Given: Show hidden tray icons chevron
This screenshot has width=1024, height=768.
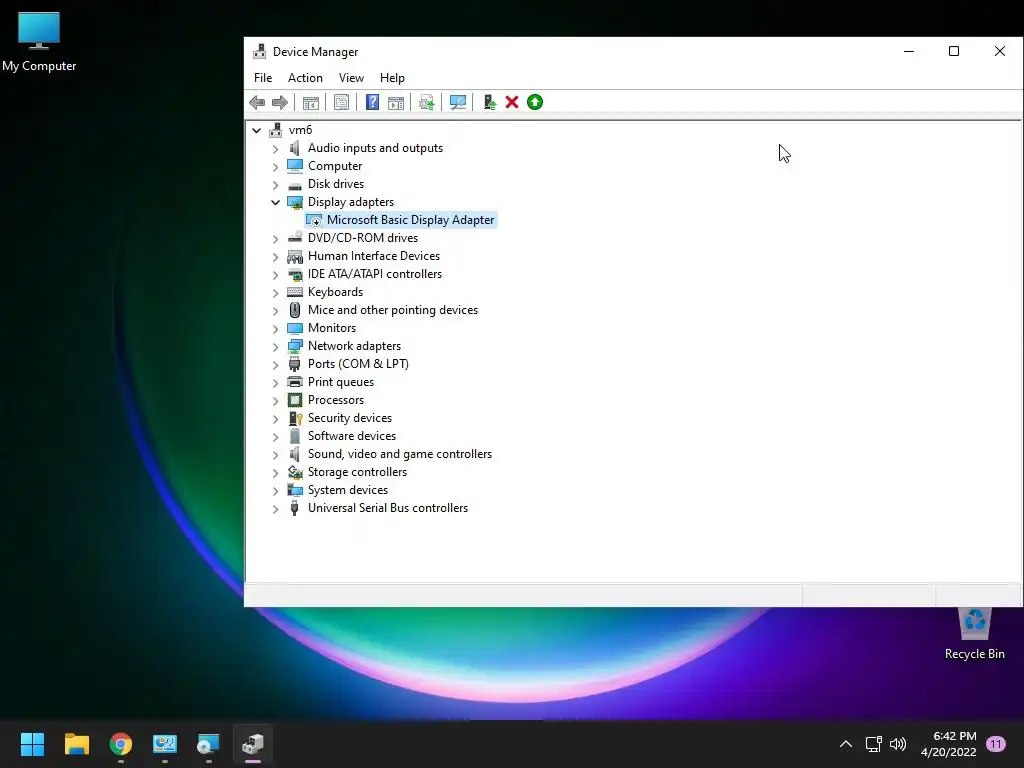Looking at the screenshot, I should pyautogui.click(x=846, y=744).
